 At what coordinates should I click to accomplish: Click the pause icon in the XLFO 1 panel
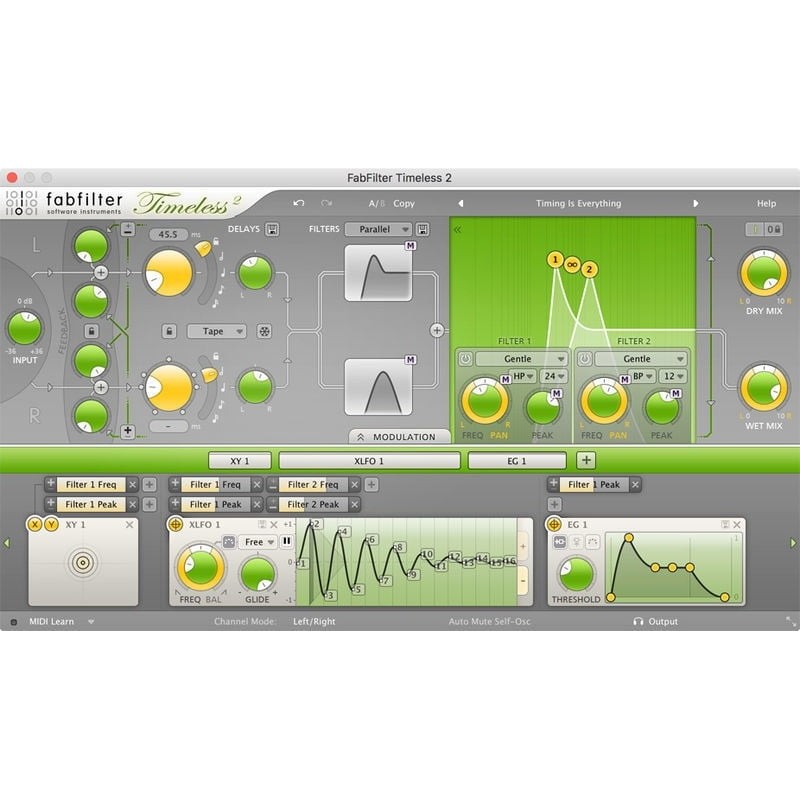click(x=286, y=542)
